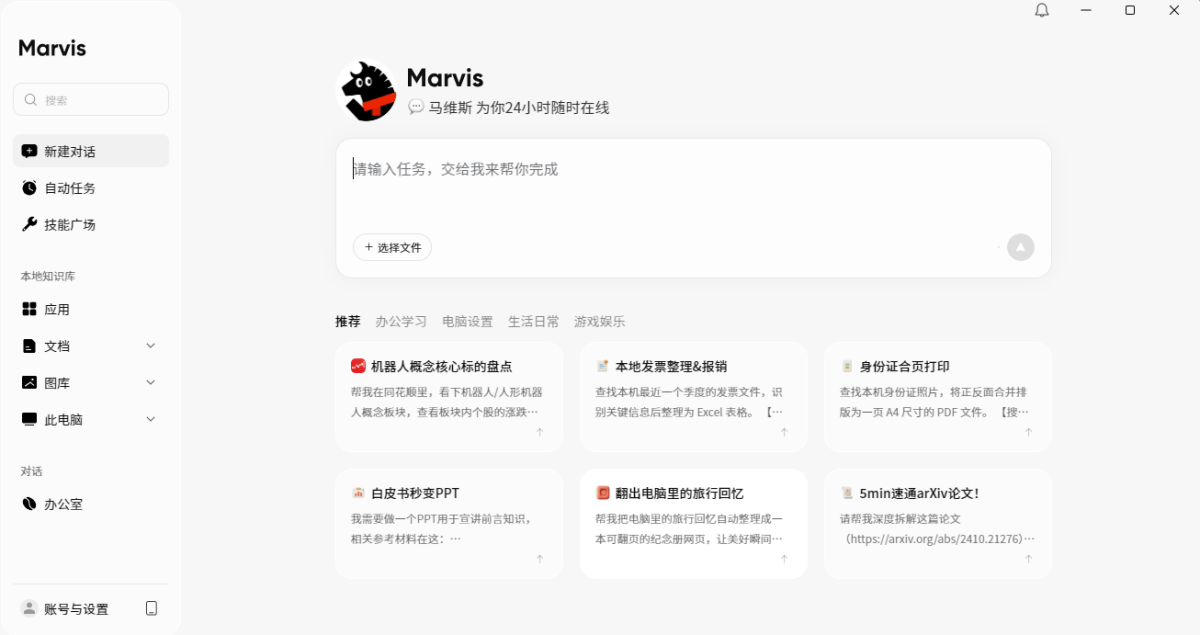The image size is (1200, 635).
Task: Open the 办公室 conversation
Action: (x=91, y=504)
